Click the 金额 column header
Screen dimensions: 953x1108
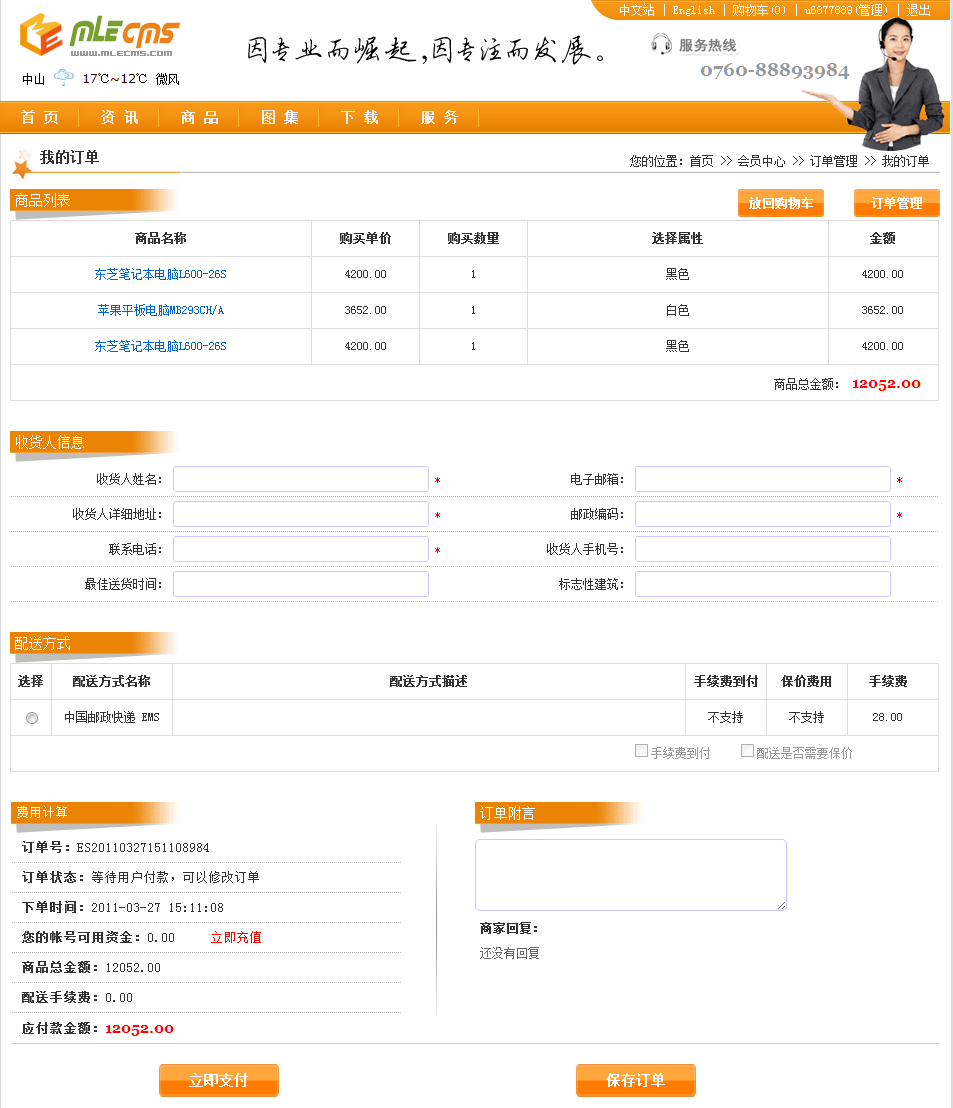[x=883, y=238]
